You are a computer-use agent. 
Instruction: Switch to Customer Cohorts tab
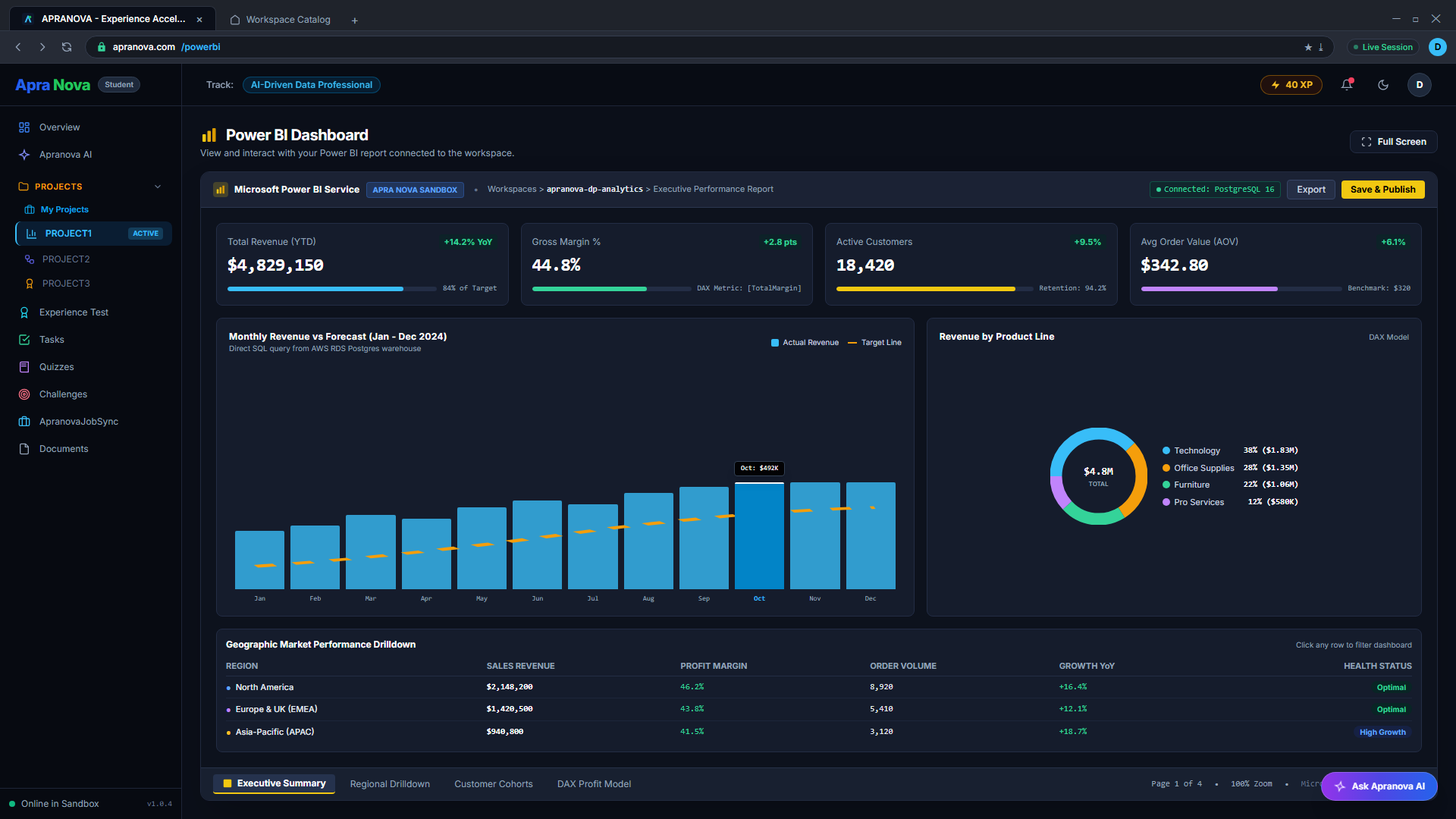(494, 784)
